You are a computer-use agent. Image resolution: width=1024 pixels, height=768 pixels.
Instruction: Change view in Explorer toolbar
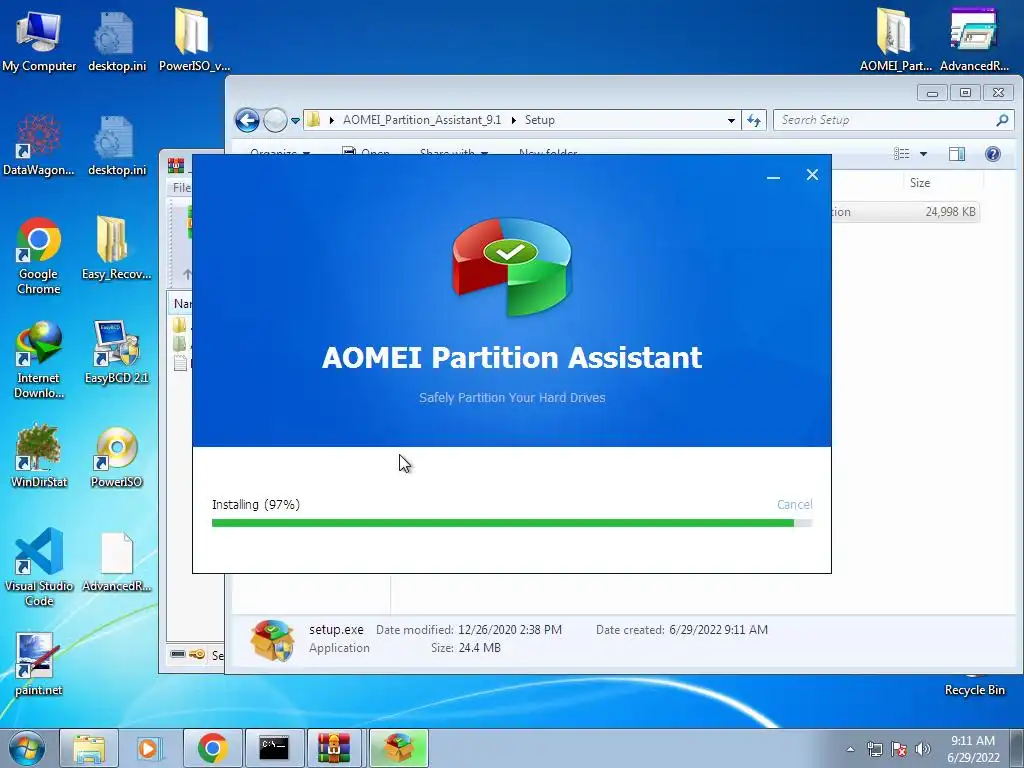pos(902,153)
